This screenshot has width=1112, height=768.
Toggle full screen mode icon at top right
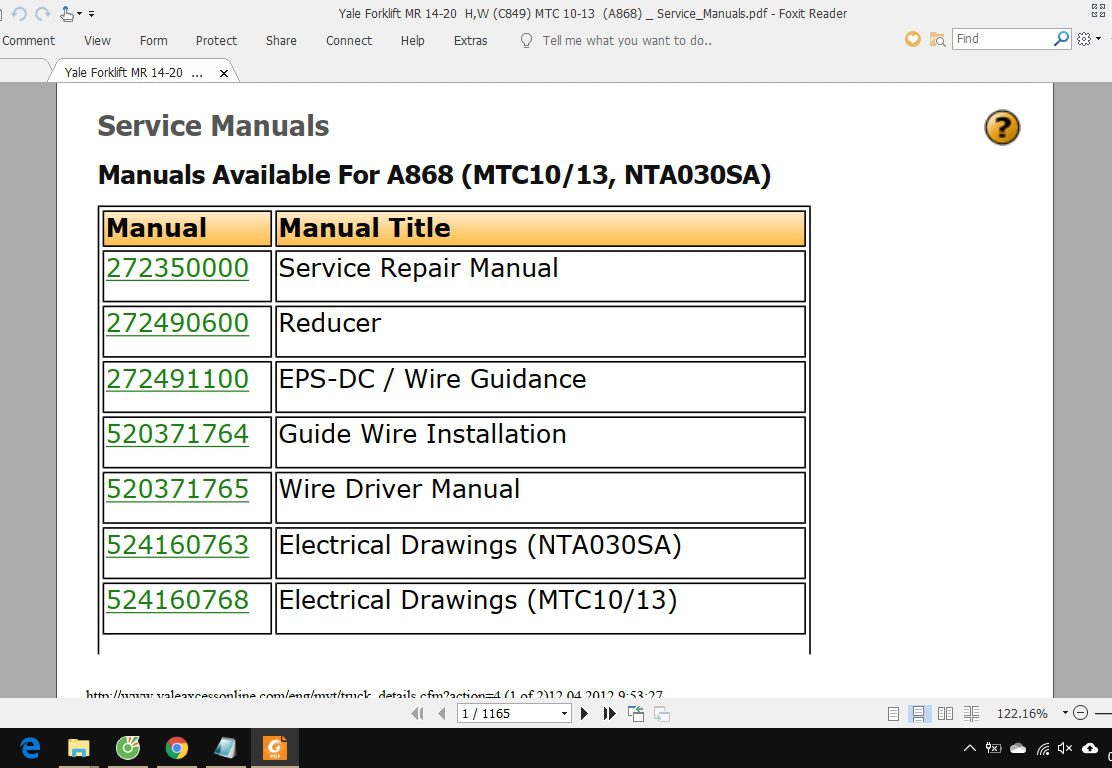1098,11
